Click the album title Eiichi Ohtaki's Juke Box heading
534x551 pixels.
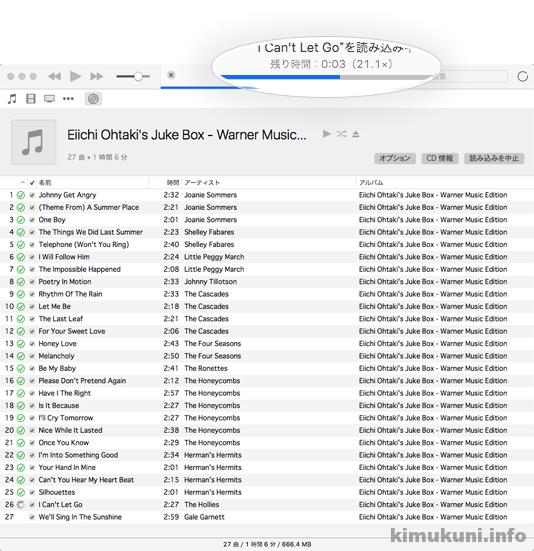187,135
